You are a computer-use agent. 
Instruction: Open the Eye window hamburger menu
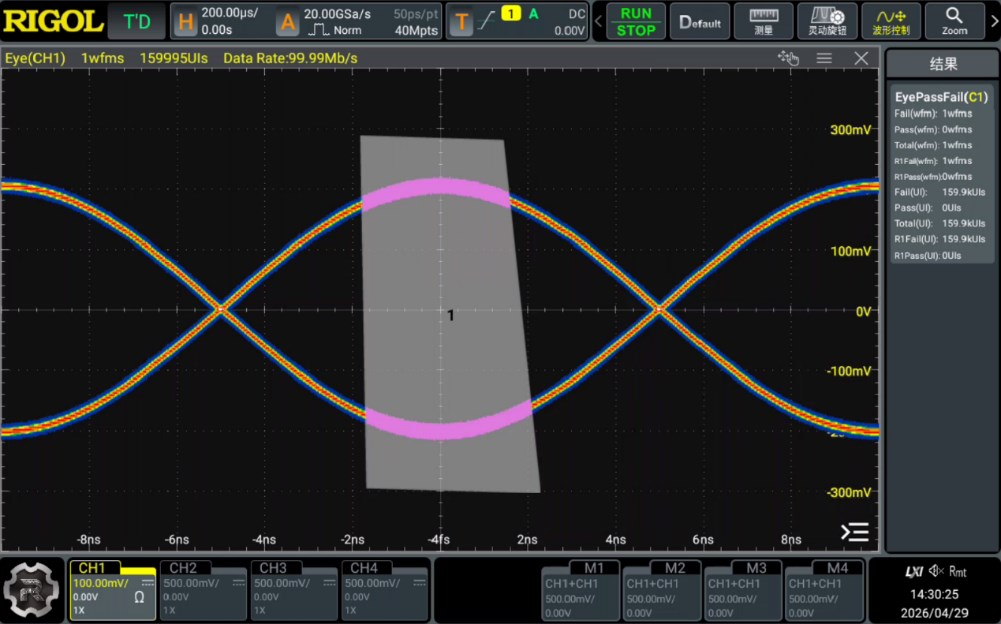tap(824, 58)
